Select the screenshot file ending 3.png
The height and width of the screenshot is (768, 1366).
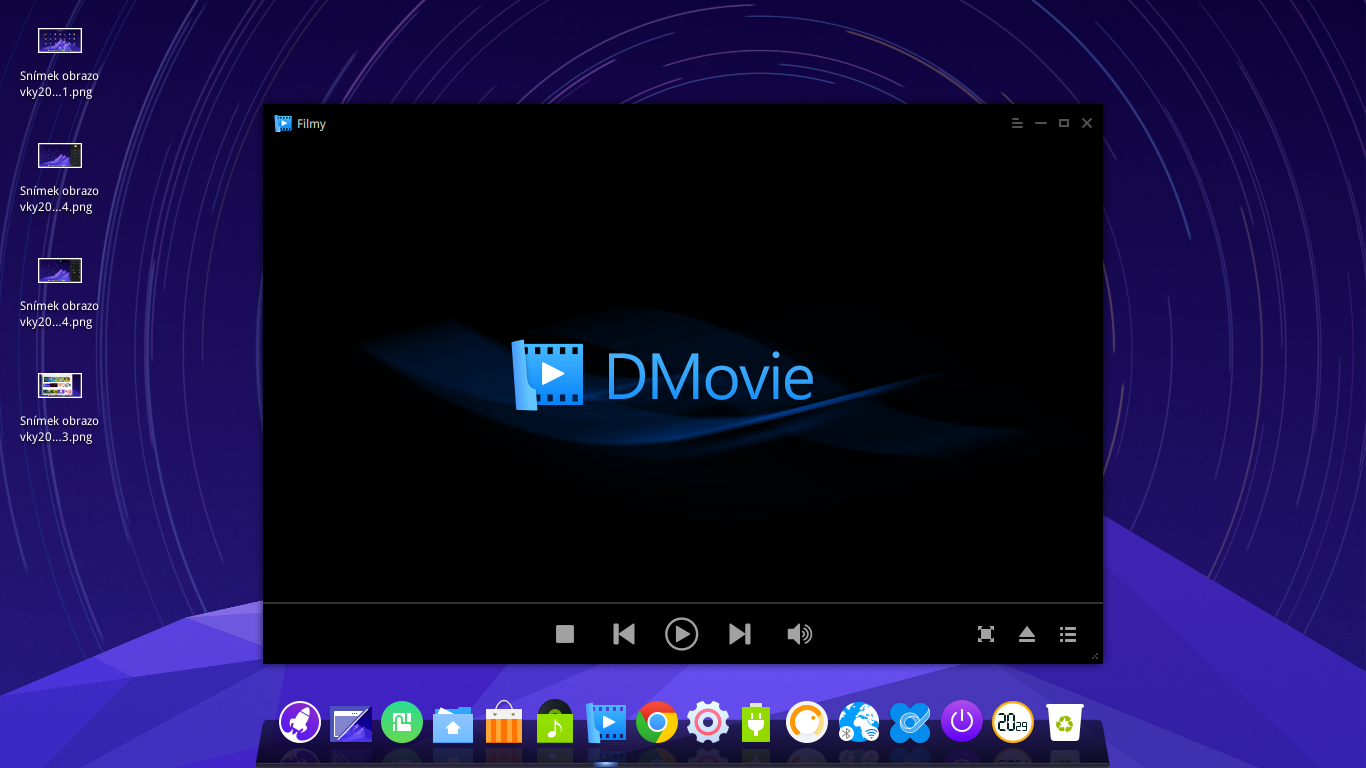(x=60, y=407)
